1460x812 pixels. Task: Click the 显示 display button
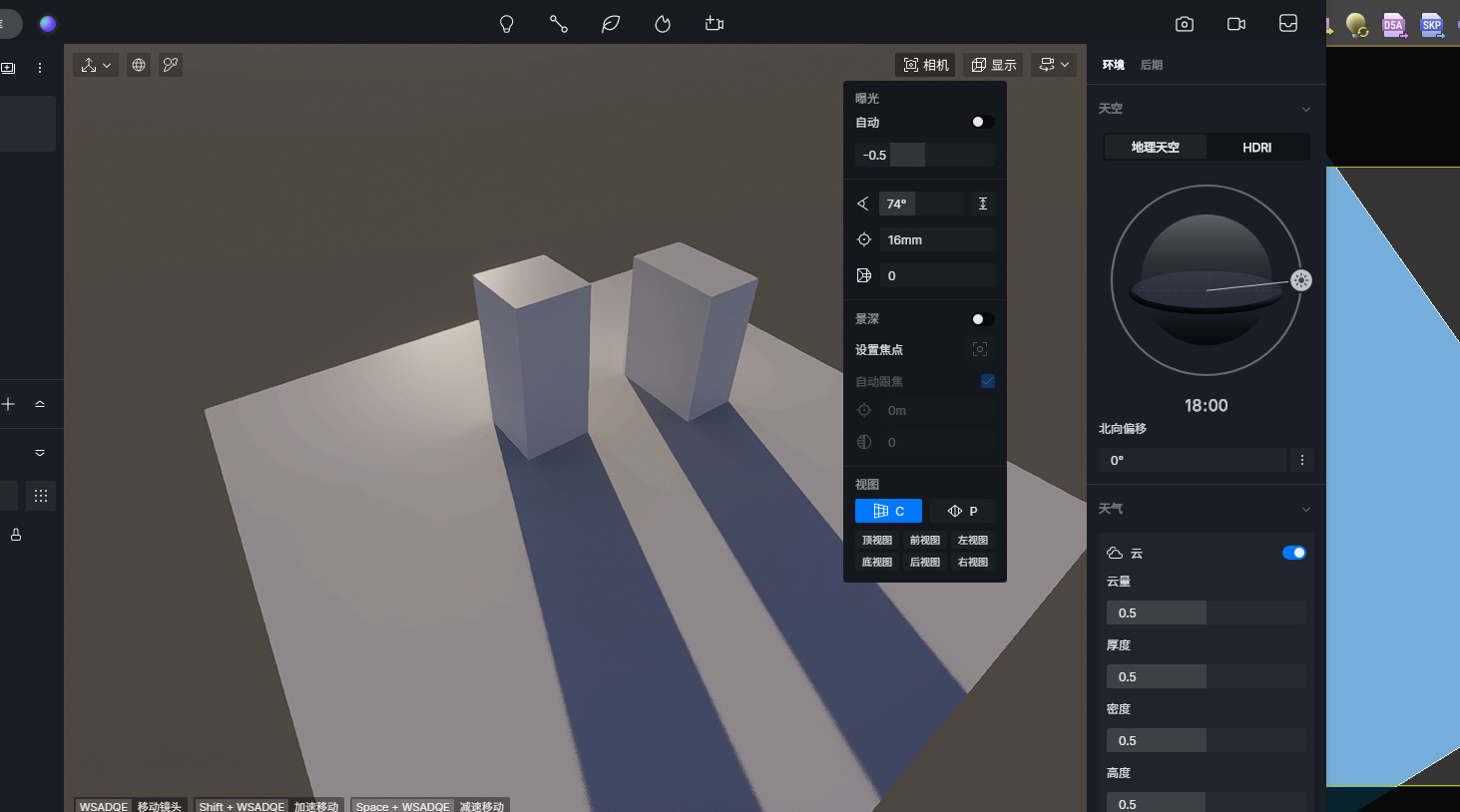[x=993, y=65]
